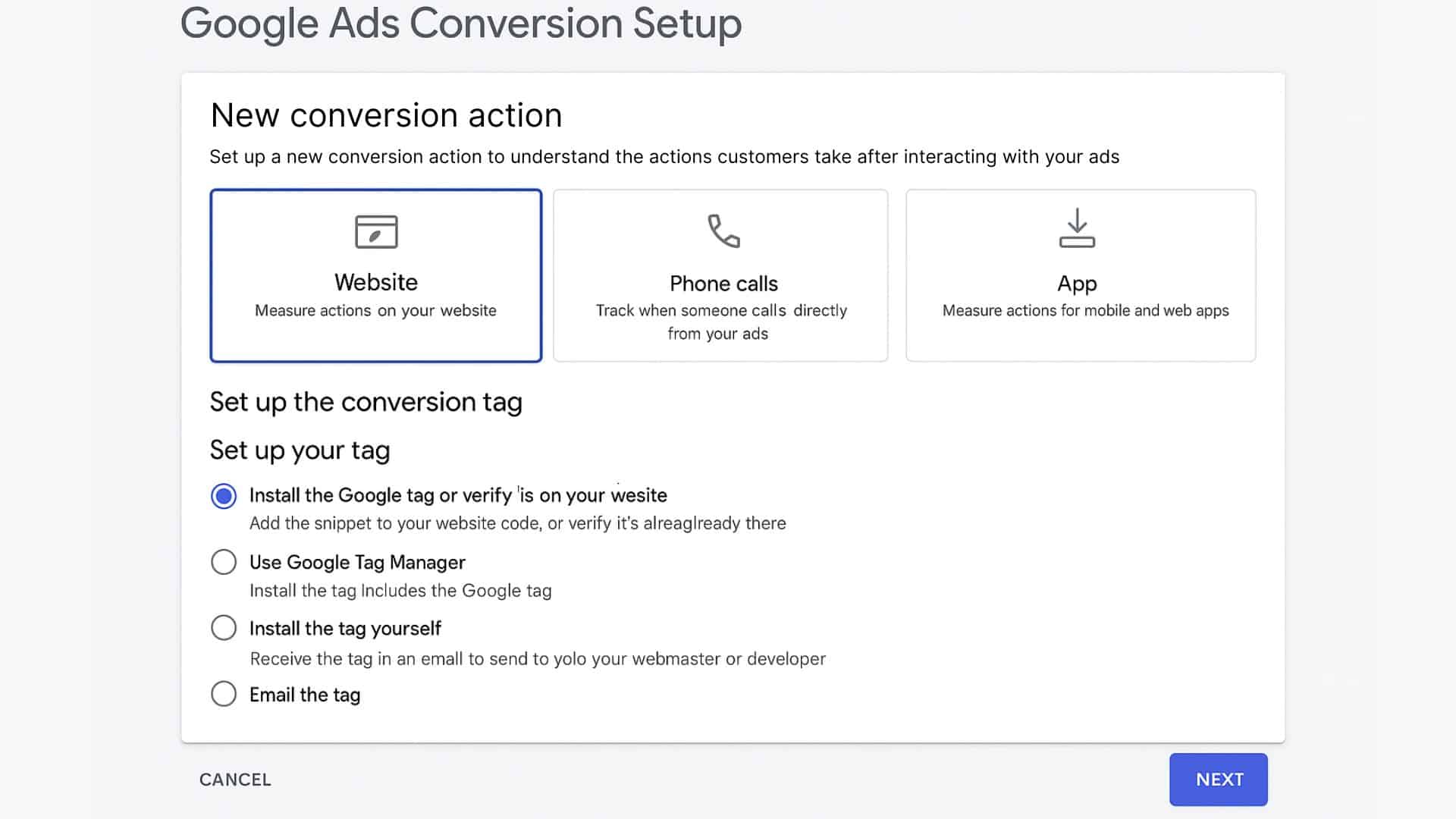This screenshot has width=1456, height=819.
Task: Click the 'App' card title text
Action: pyautogui.click(x=1077, y=284)
